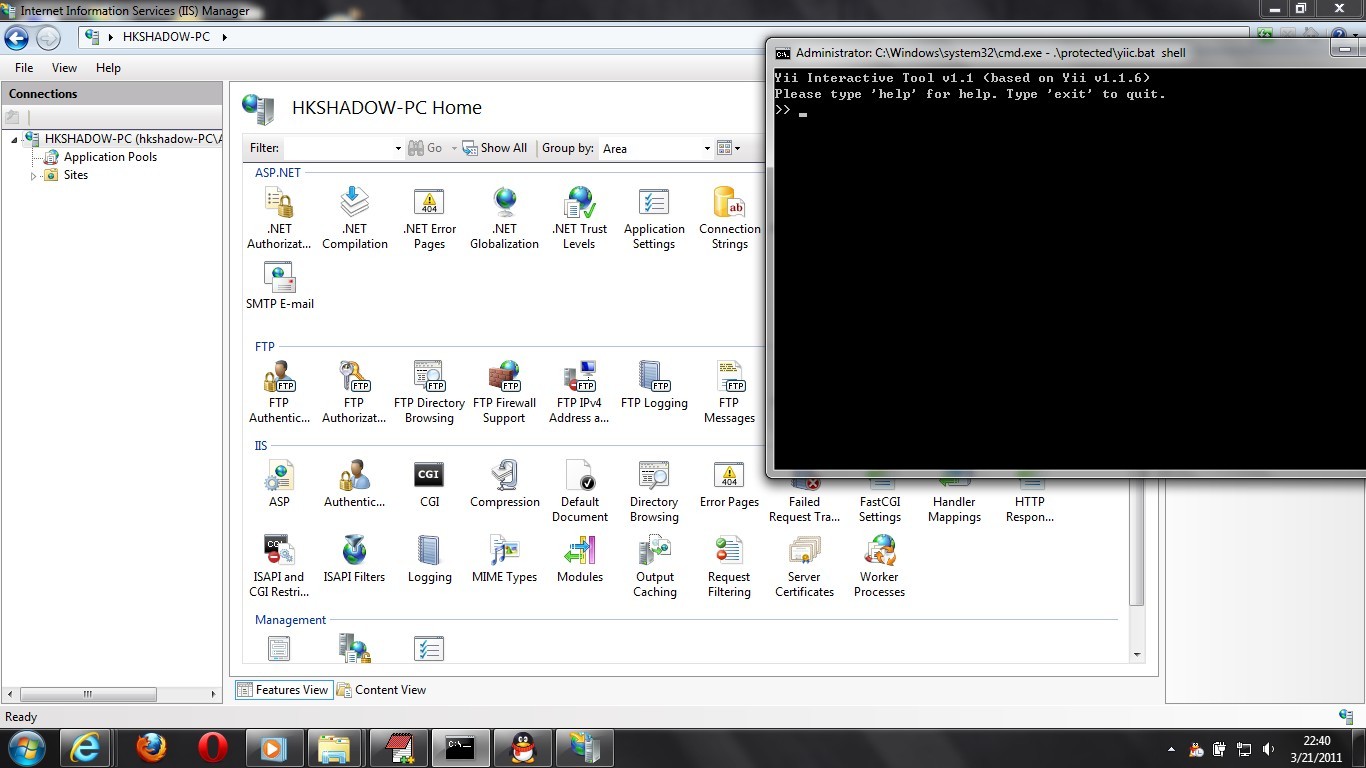Open the .NET Error Pages feature
The width and height of the screenshot is (1366, 768).
coord(429,218)
